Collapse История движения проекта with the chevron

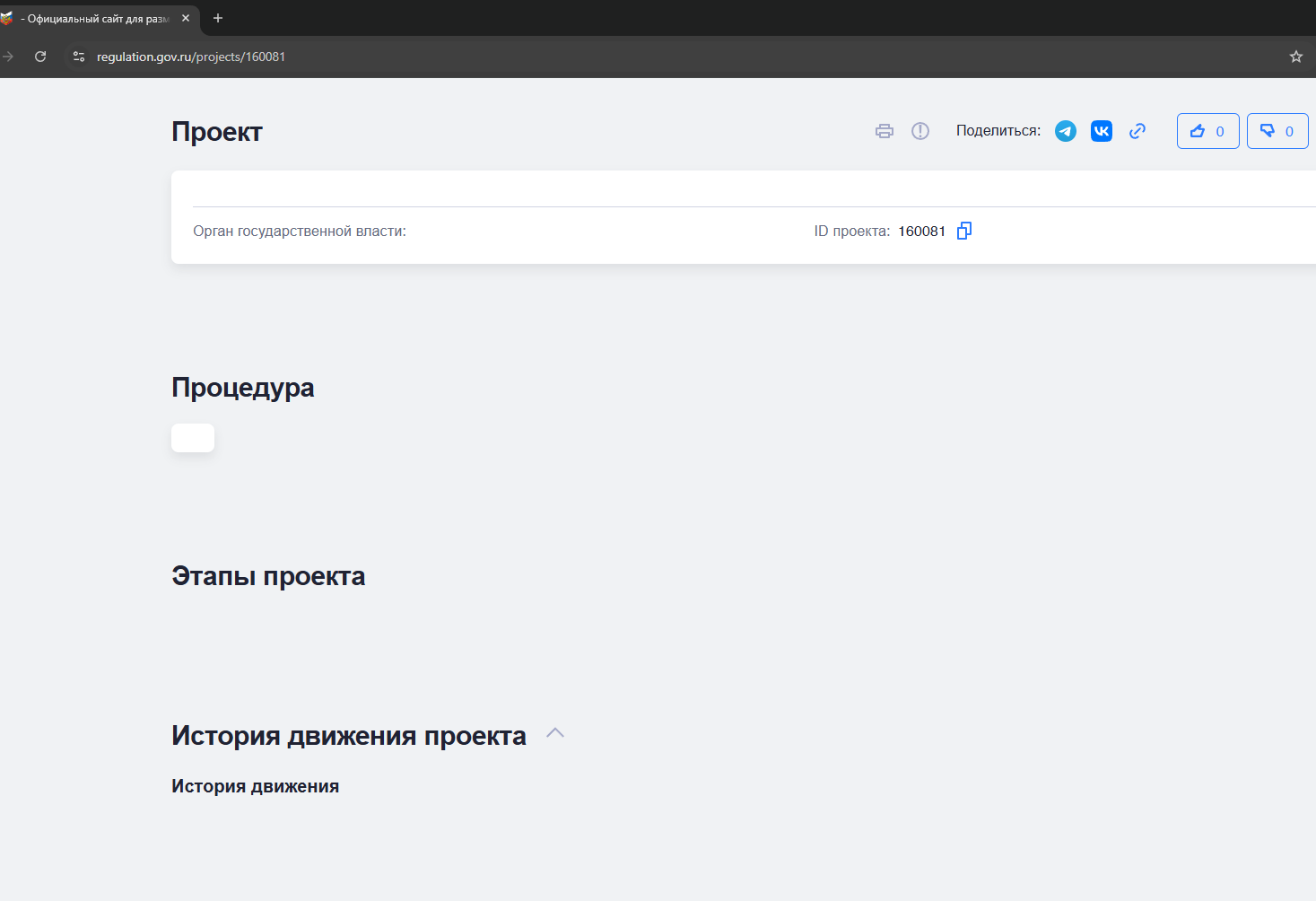[555, 733]
